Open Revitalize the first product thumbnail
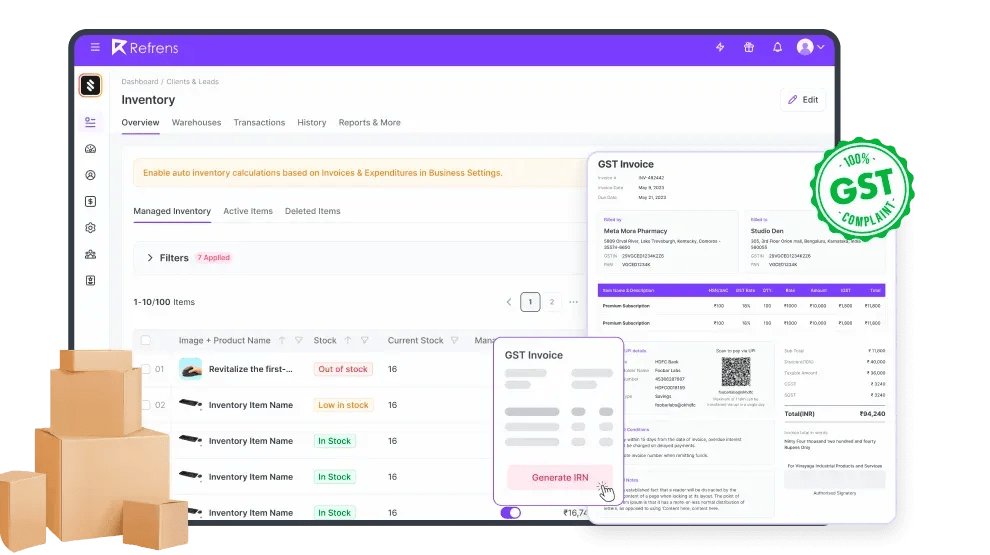The width and height of the screenshot is (990, 555). [191, 369]
